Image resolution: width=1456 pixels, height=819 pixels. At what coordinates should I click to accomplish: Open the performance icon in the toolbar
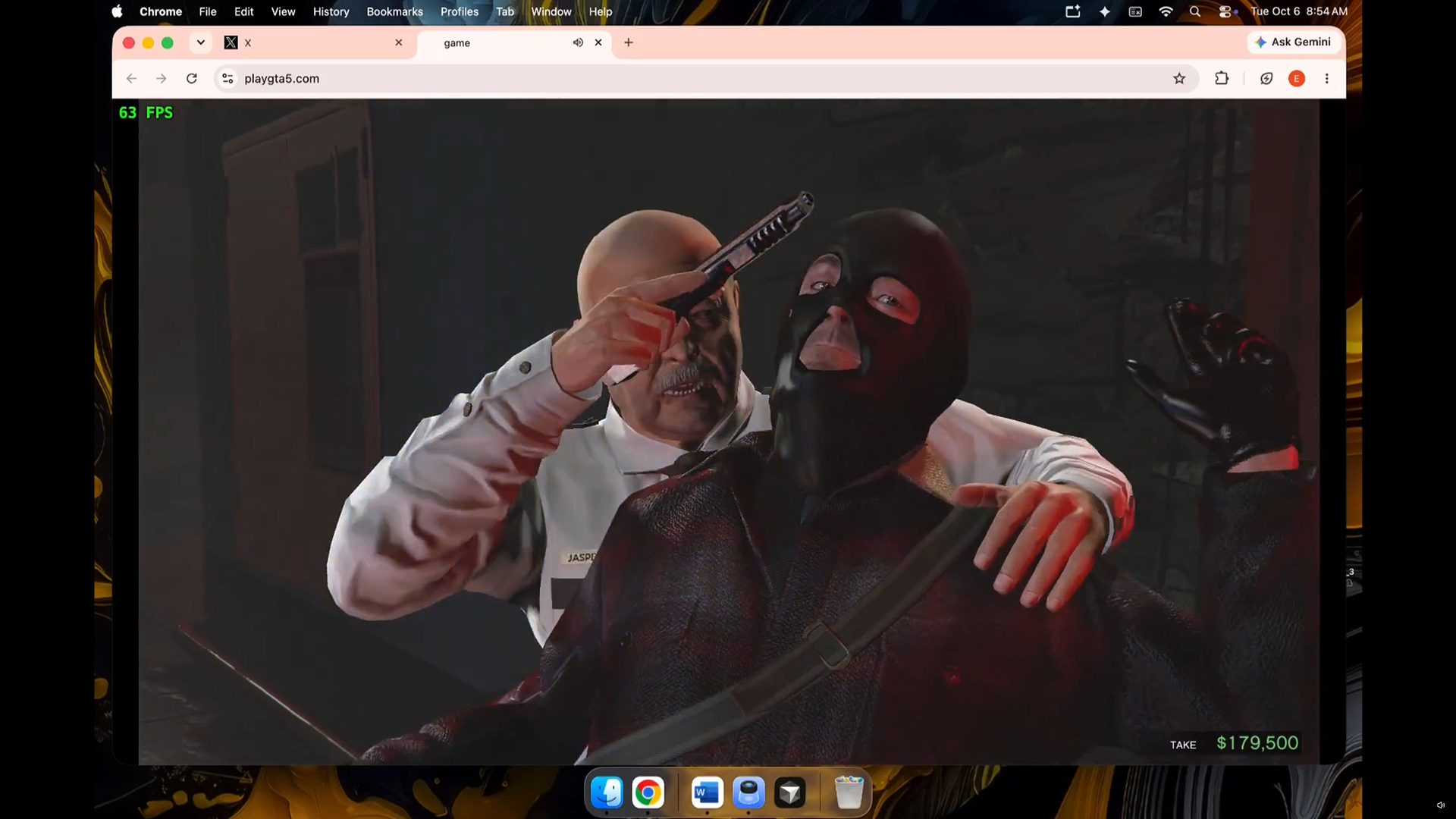1266,78
